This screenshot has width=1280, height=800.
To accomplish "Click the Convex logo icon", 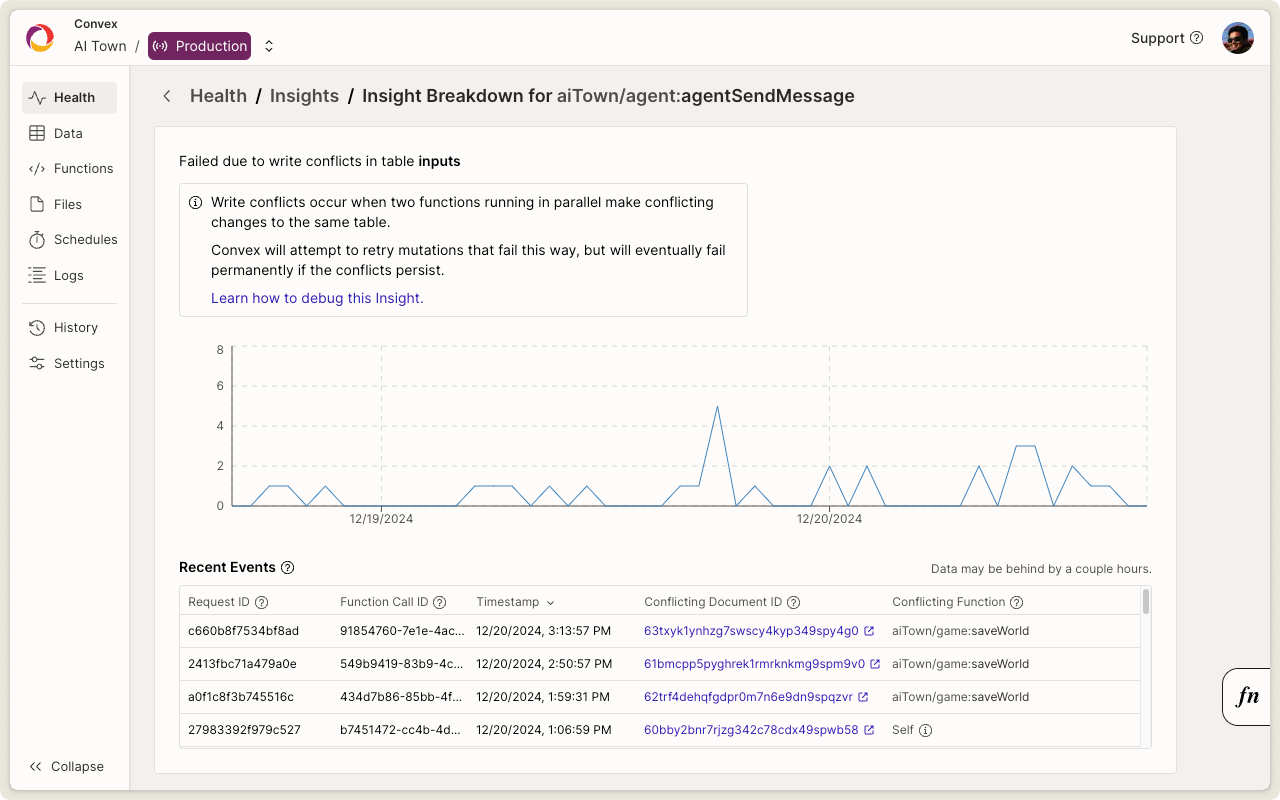I will tap(40, 38).
